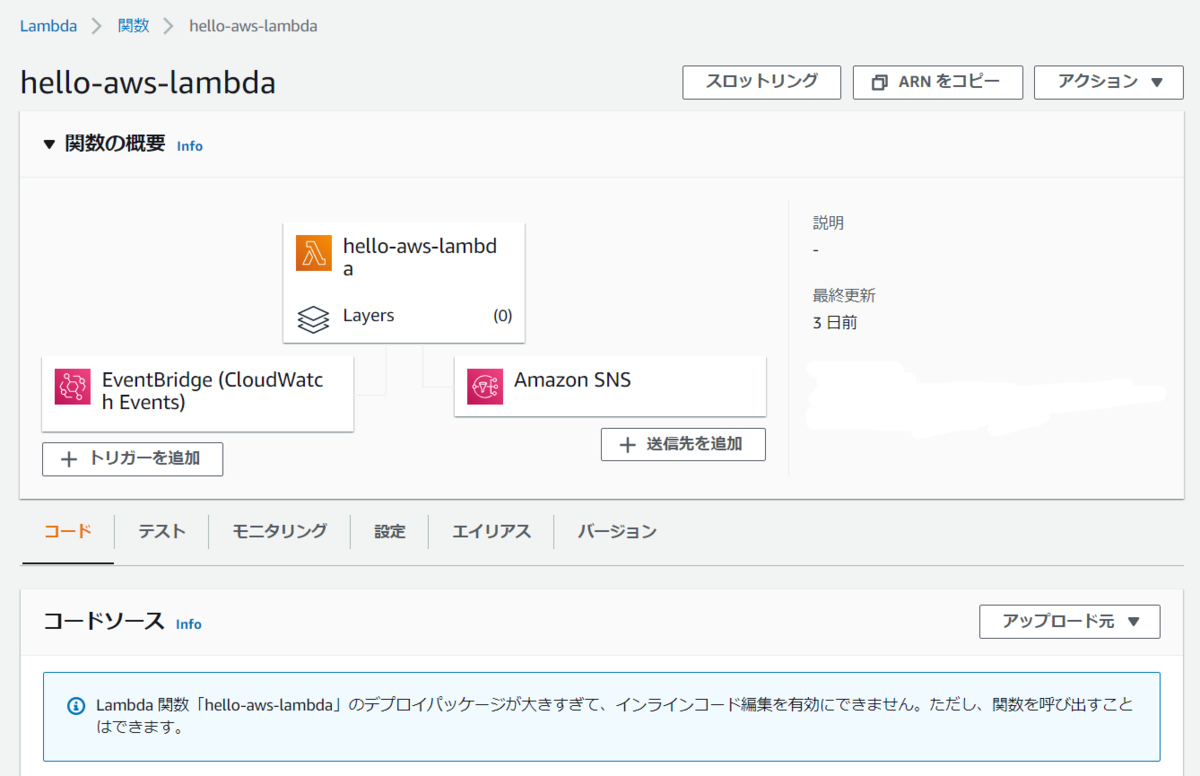Image resolution: width=1200 pixels, height=776 pixels.
Task: Select the EventBridge (CloudWatch Events) trigger box
Action: click(x=198, y=393)
